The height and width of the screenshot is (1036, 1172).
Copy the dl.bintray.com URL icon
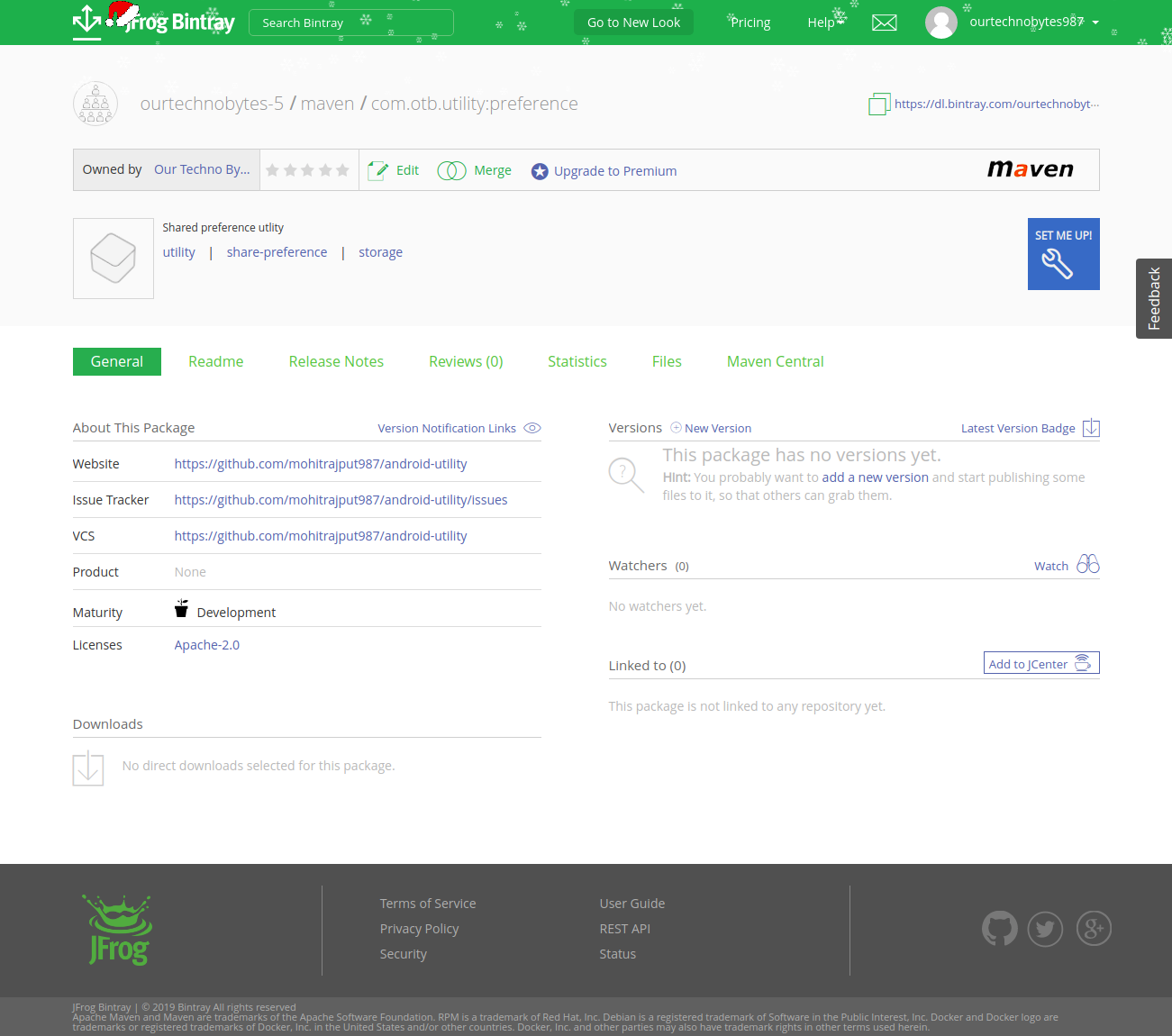[879, 105]
